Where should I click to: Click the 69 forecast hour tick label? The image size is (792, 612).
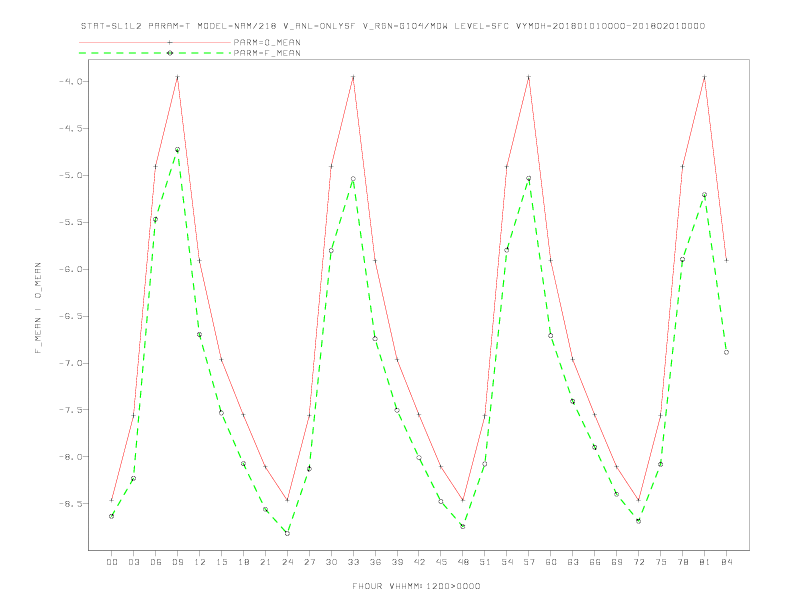617,562
